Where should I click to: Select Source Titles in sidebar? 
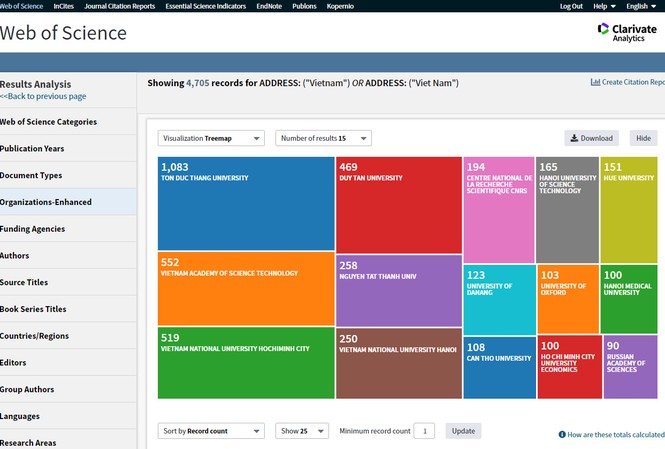[68, 282]
